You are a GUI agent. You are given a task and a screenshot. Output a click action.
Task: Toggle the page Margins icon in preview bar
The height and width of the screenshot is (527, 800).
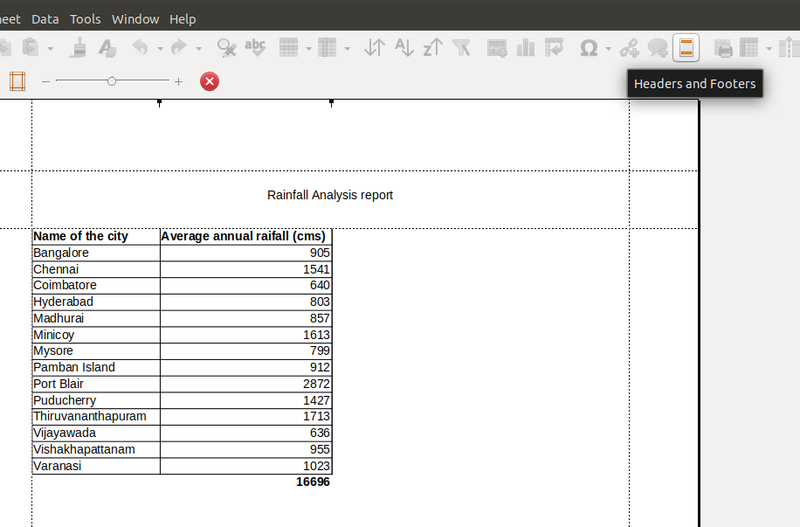[x=17, y=81]
